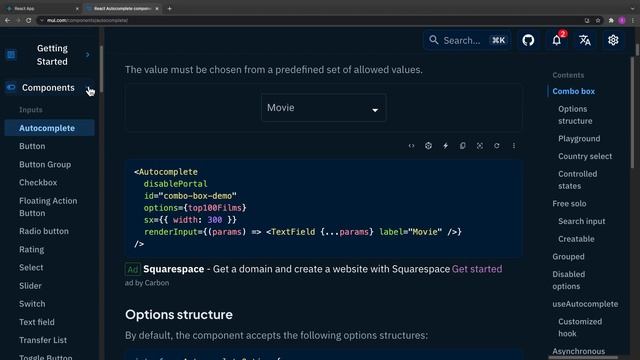
Task: Show the full source code icon
Action: tap(411, 146)
